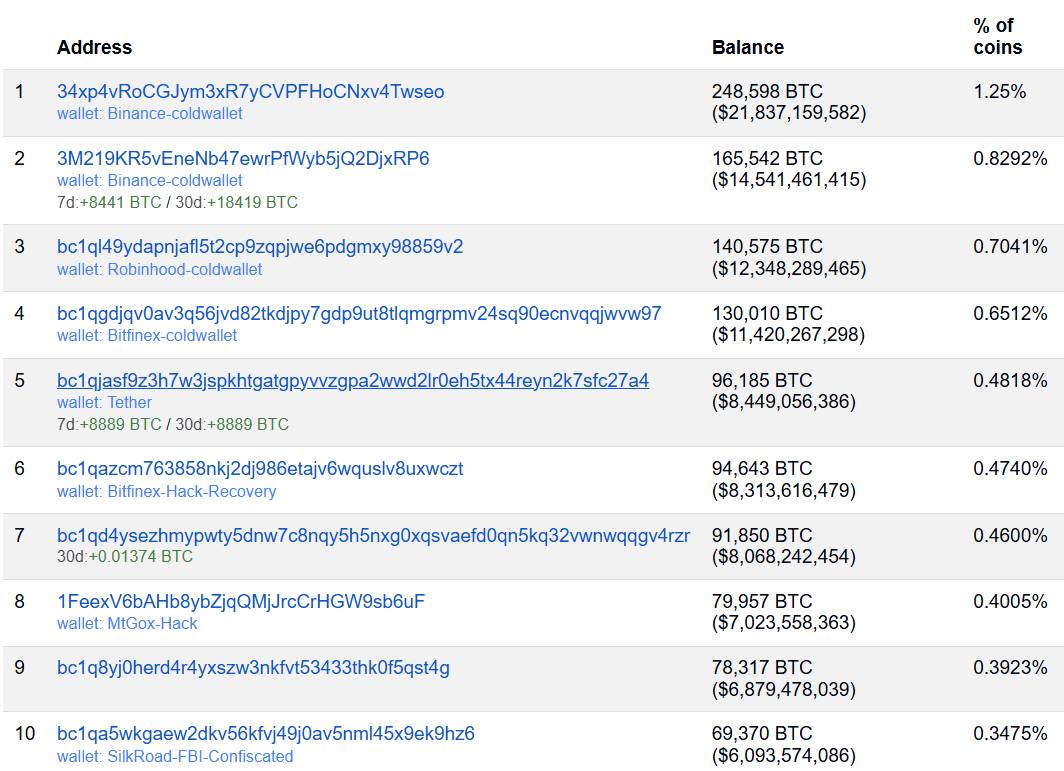Open address 1FeexV6bAHb8ybZjqQMjJrcCrHGW9sb6uF
Screen dimensions: 1064x771
pos(241,602)
